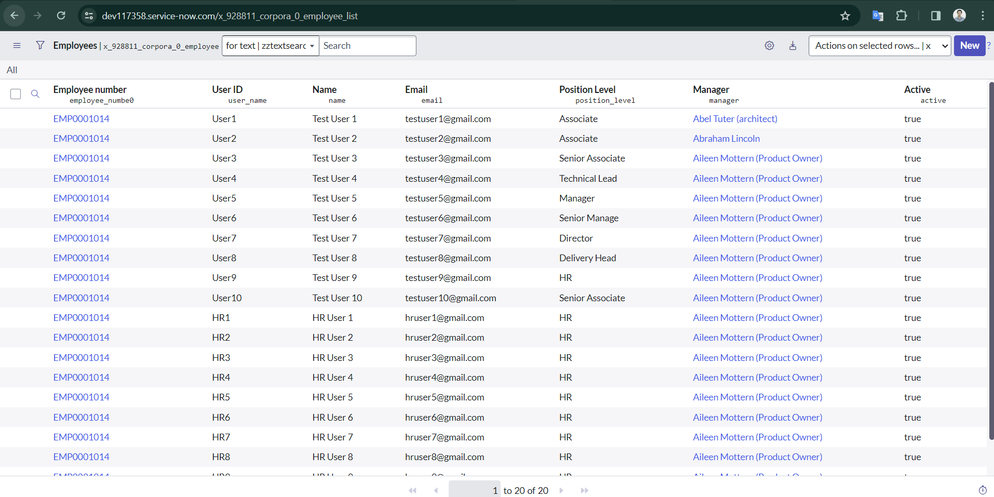
Task: Open the list hamburger context menu
Action: click(x=17, y=46)
